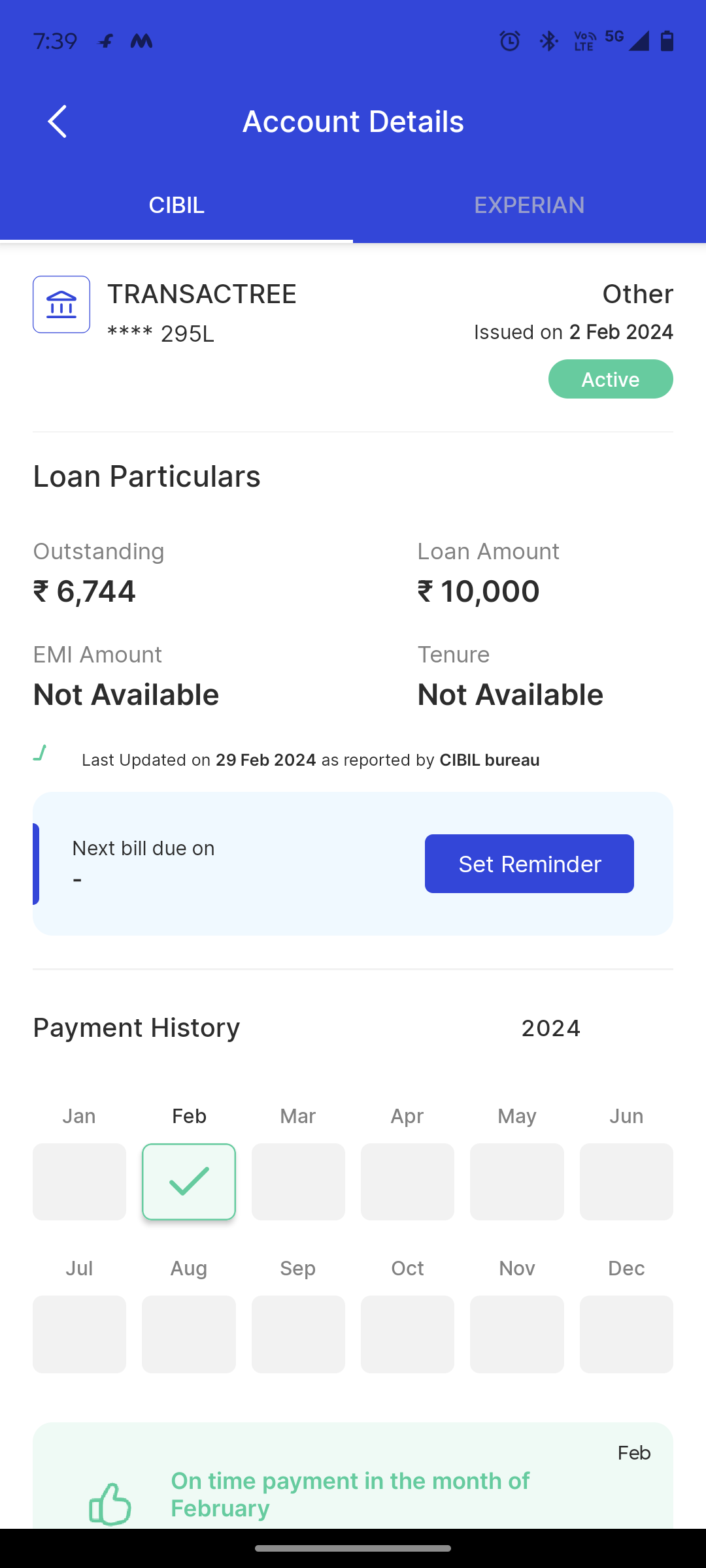Open the 2024 year selector
The width and height of the screenshot is (706, 1568).
550,1028
